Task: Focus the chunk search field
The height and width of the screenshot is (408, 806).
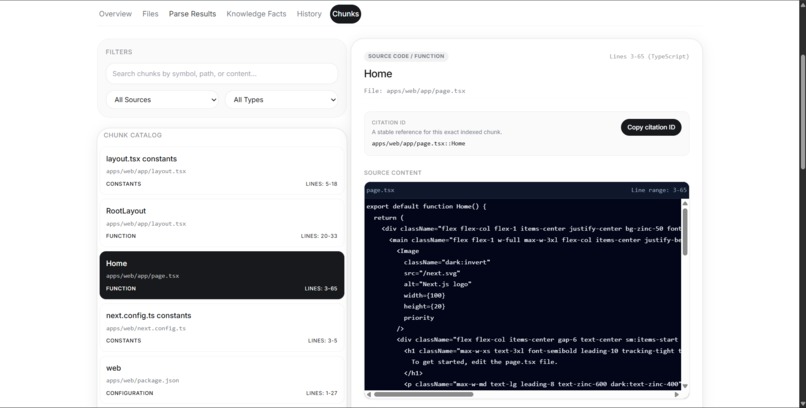Action: 222,73
